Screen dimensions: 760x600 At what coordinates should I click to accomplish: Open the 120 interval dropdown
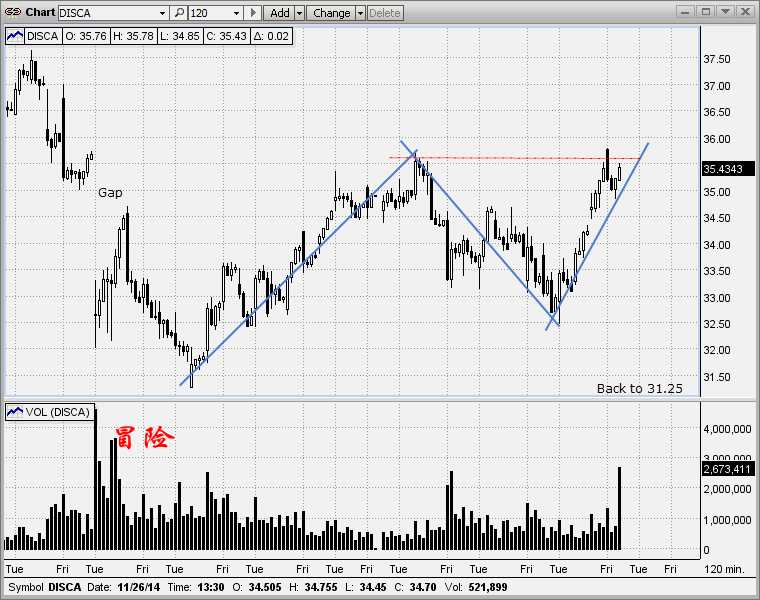pos(237,13)
